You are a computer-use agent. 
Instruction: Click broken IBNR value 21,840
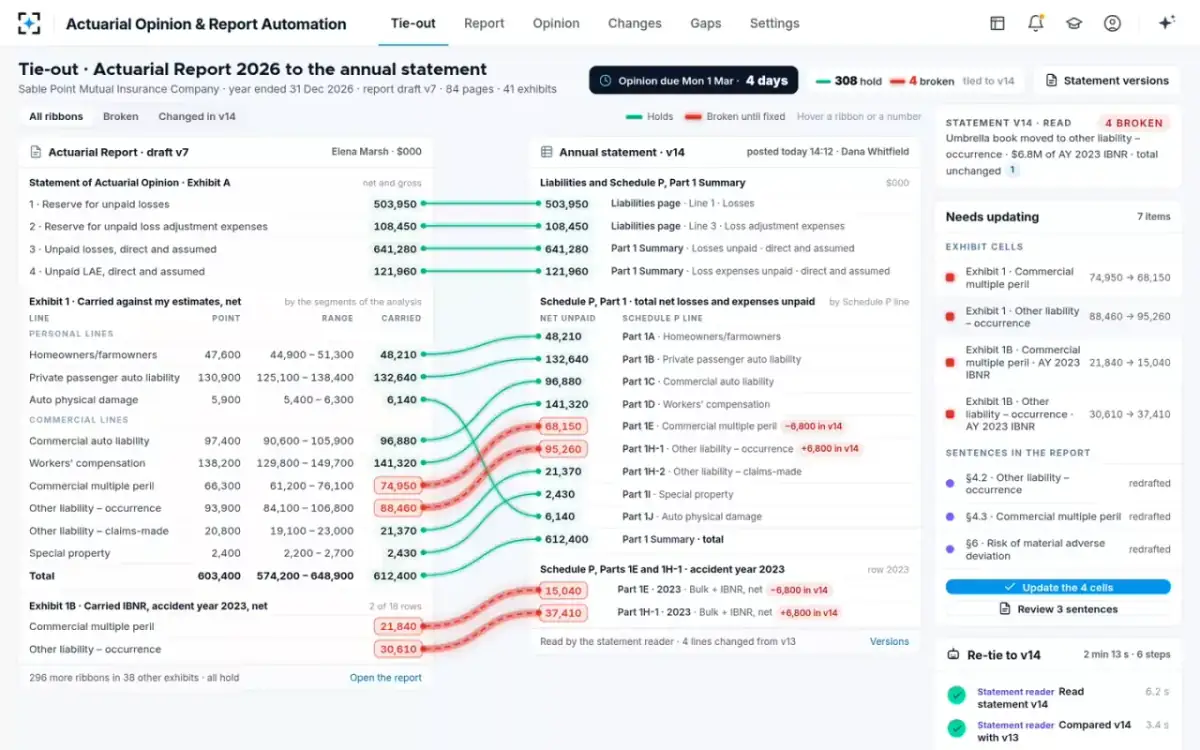(398, 626)
